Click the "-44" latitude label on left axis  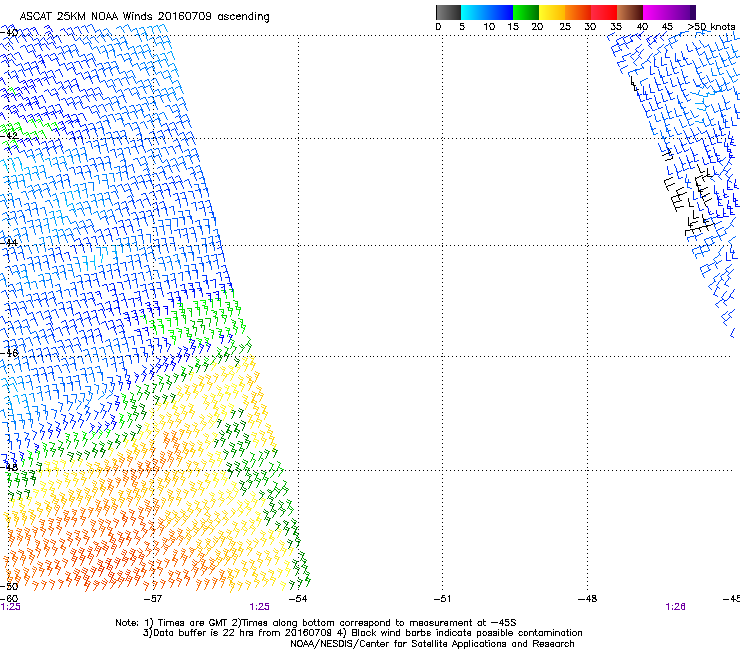(x=9, y=243)
